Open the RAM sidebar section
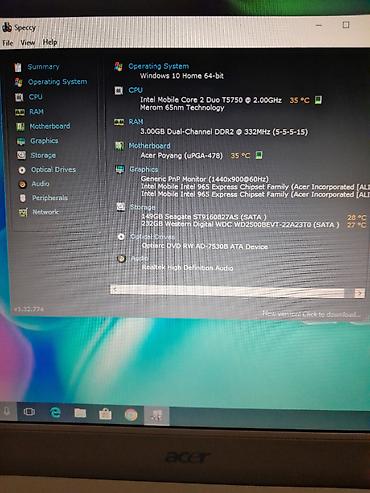This screenshot has height=493, width=370. point(36,112)
